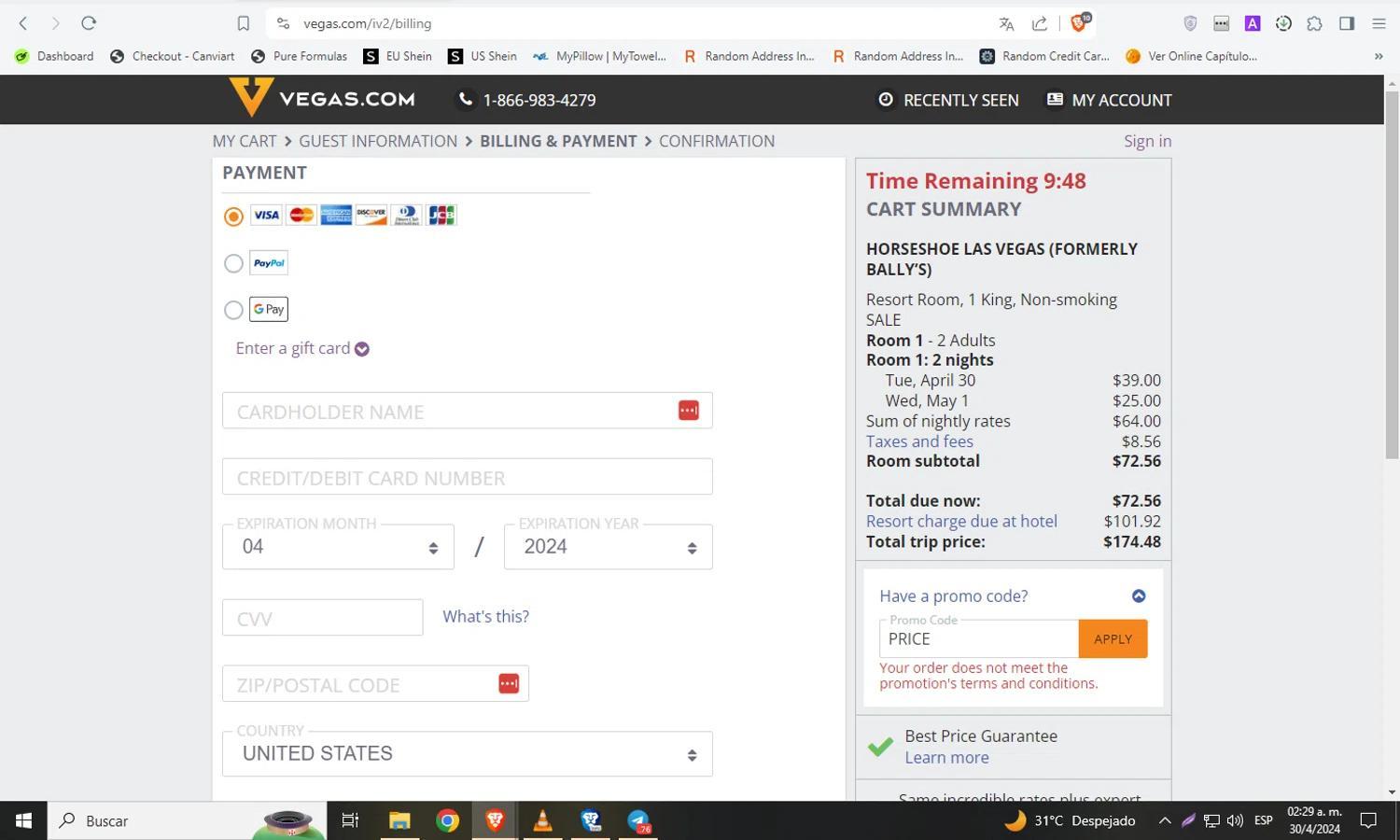Screen dimensions: 1400x840
Task: Open Telegram from the taskbar
Action: pos(638,820)
